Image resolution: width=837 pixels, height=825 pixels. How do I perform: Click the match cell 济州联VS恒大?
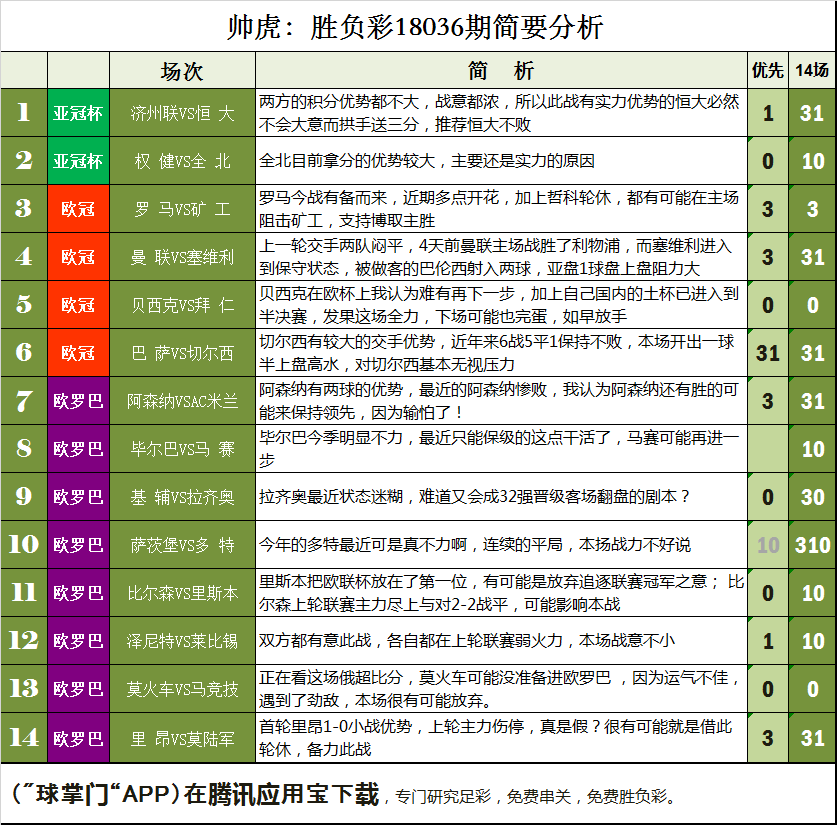pos(182,113)
